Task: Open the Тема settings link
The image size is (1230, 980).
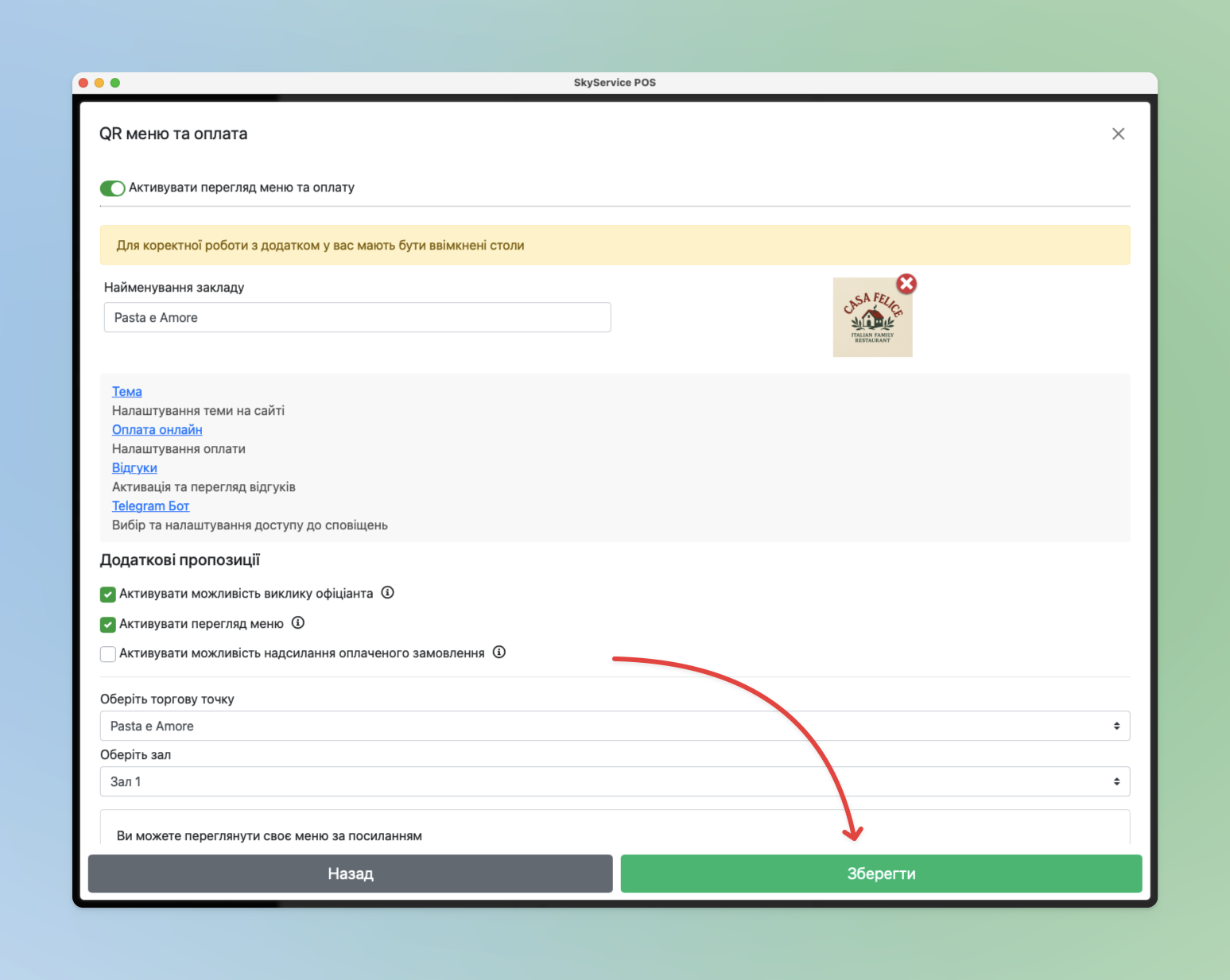Action: click(x=126, y=392)
